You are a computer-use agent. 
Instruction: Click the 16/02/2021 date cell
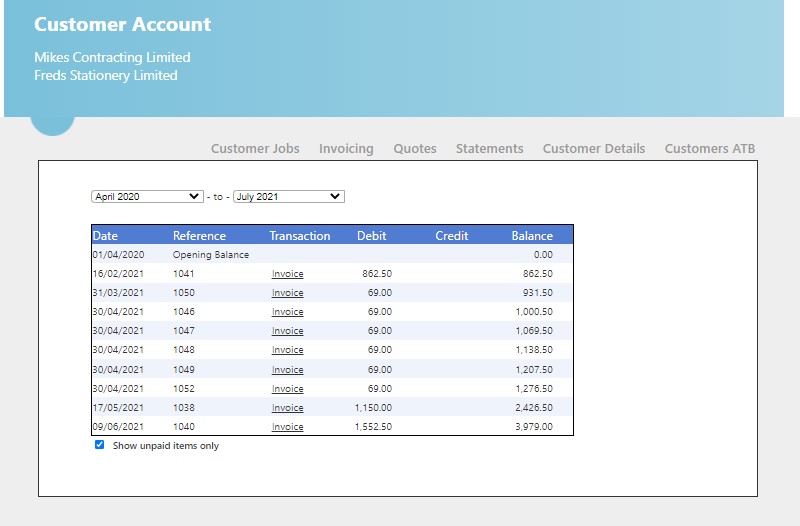(x=118, y=273)
